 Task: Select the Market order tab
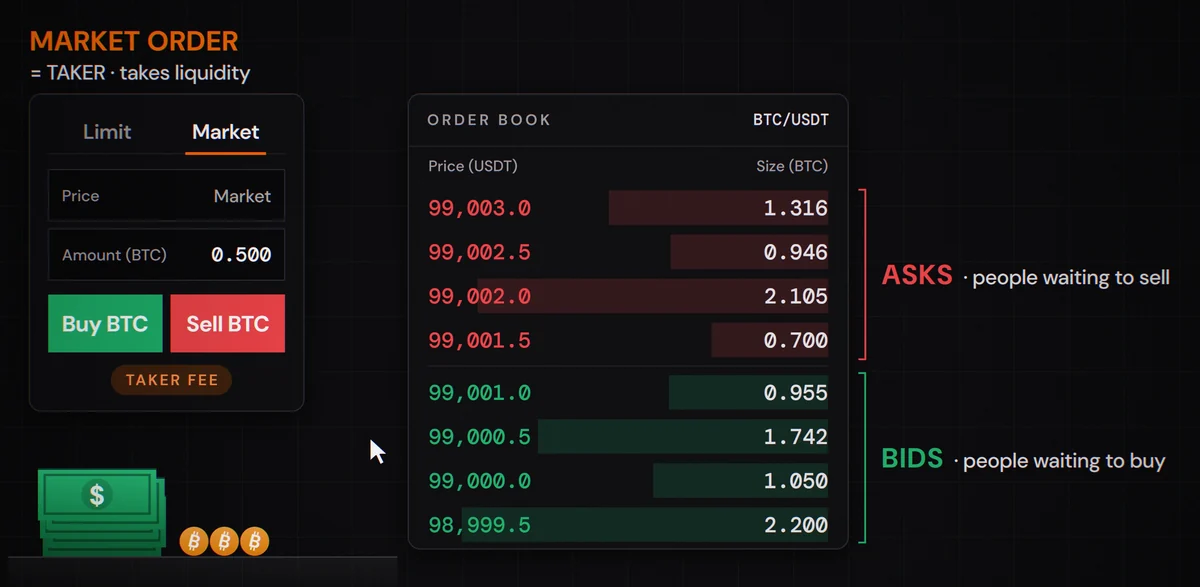pos(226,132)
